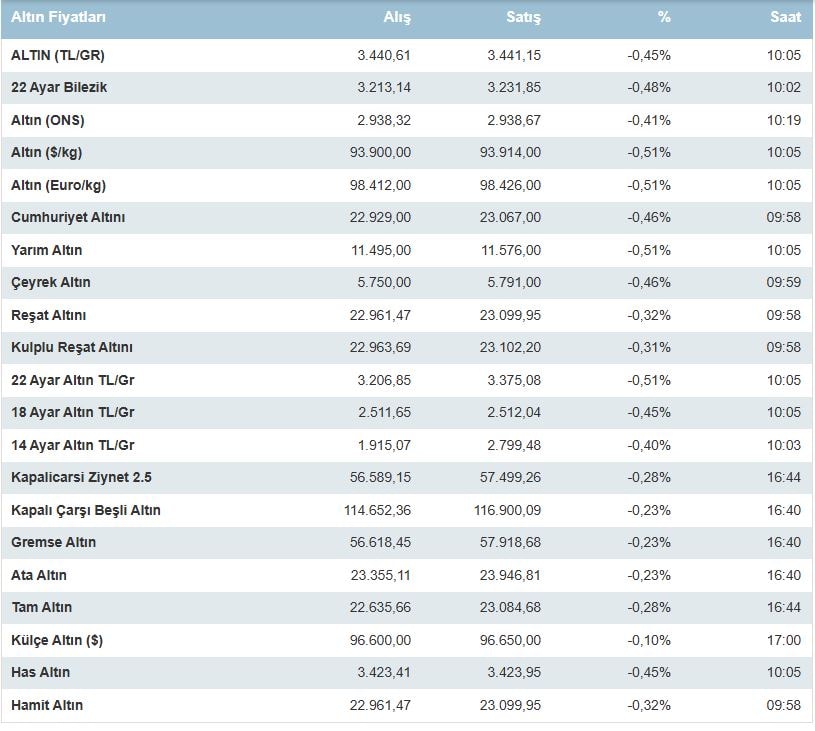Click Altın (ONS) buy value 2.938,32
The height and width of the screenshot is (731, 815).
click(384, 120)
